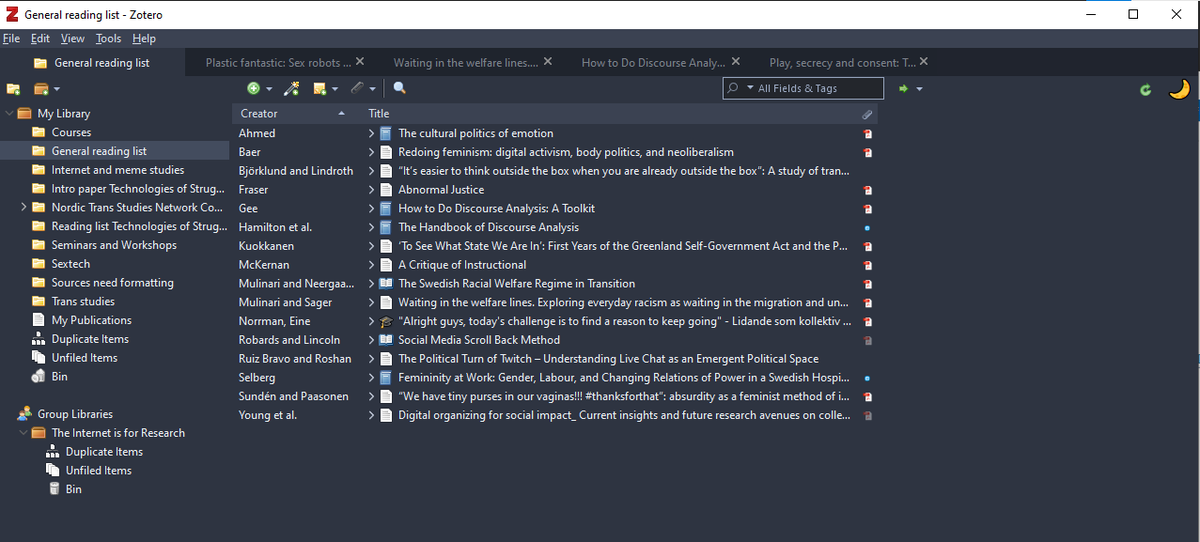Click the Add Item by Identifier wand
Screen dimensions: 1200x542
tap(292, 89)
